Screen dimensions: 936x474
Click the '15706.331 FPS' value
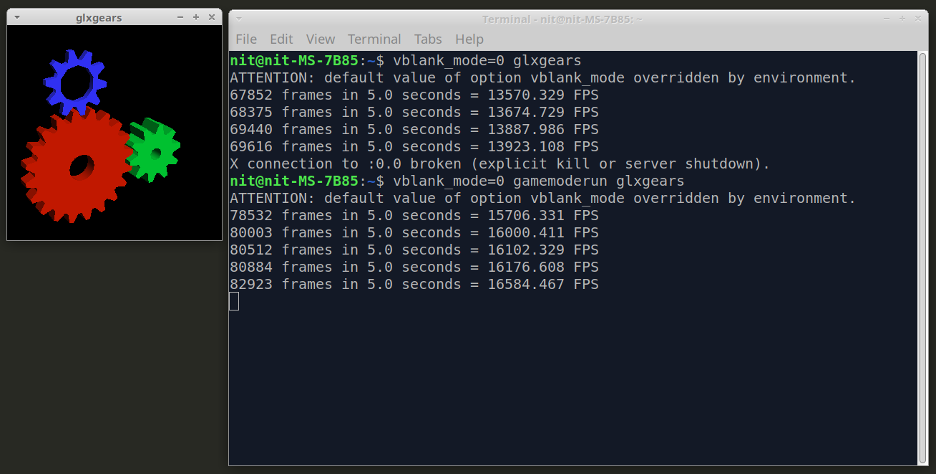click(x=543, y=216)
